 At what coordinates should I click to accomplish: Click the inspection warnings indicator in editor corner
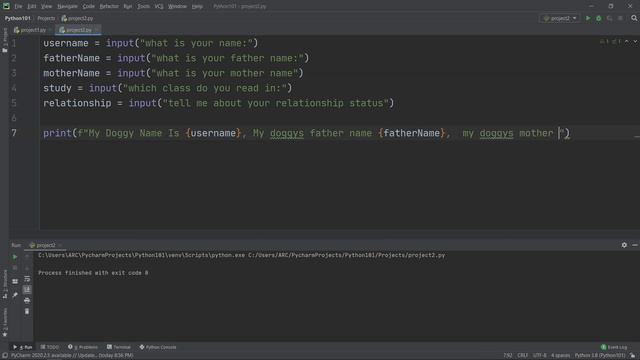(611, 42)
